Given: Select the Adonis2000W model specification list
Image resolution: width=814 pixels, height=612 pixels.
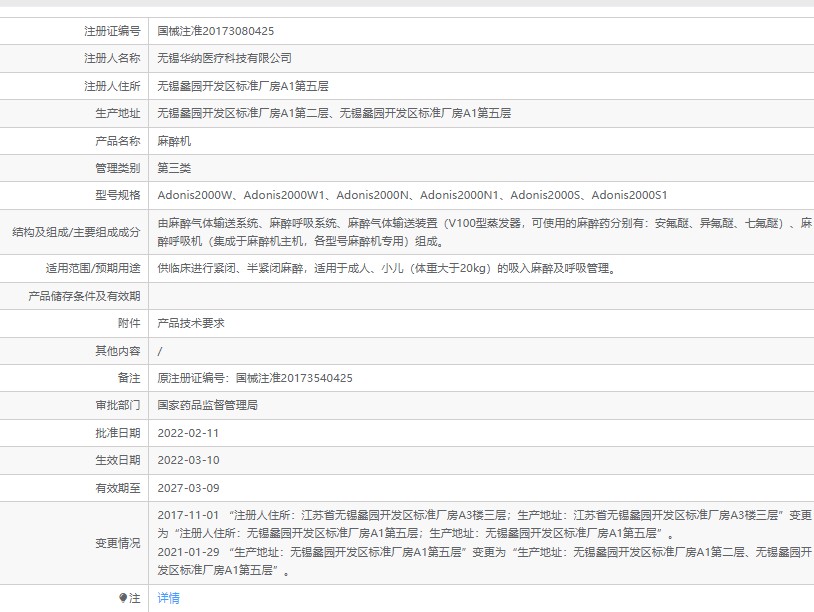Looking at the screenshot, I should point(412,195).
